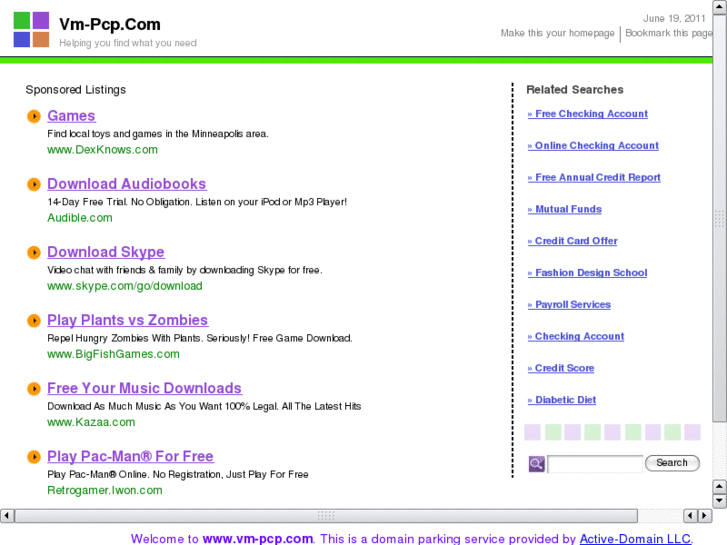This screenshot has width=727, height=545.
Task: Open Credit Card Offer related search
Action: coord(573,241)
